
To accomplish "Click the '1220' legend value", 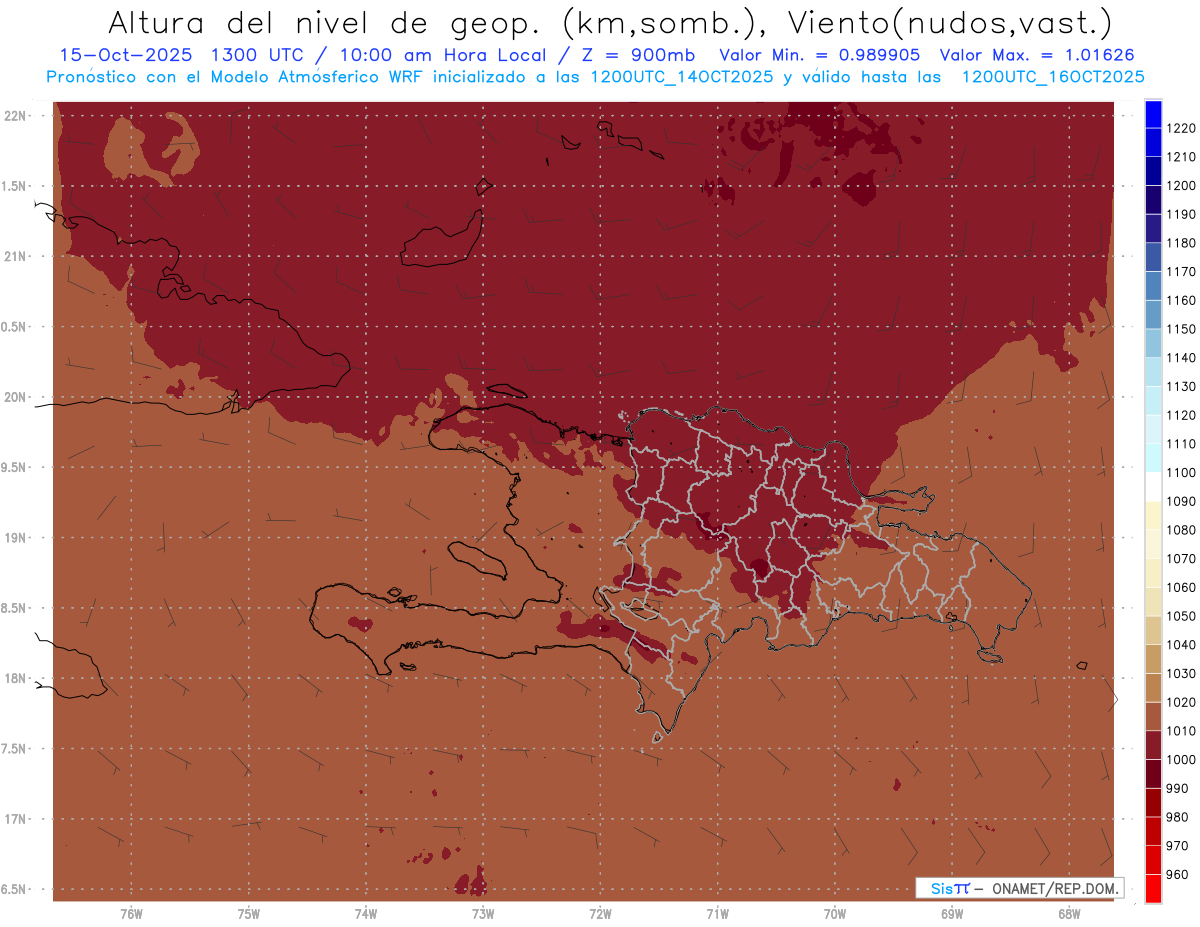I will [x=1181, y=128].
